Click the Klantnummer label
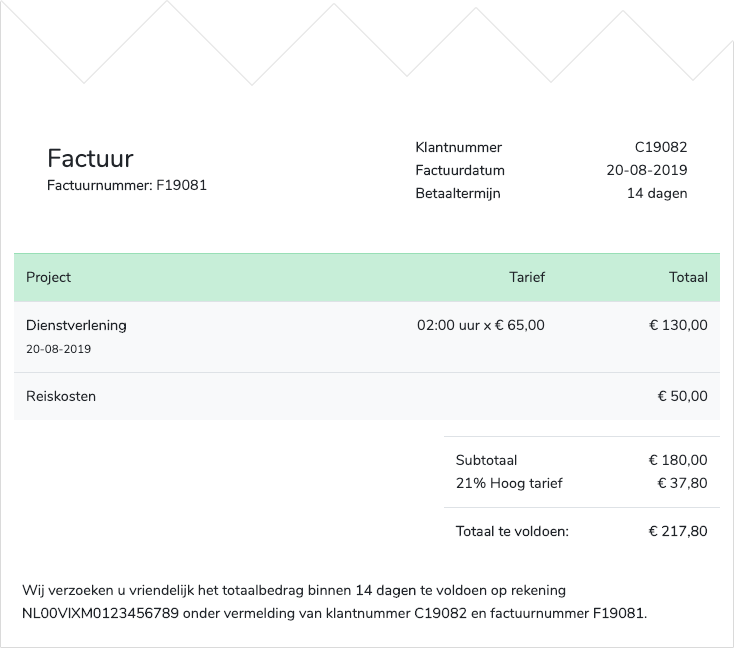734x648 pixels. [458, 147]
